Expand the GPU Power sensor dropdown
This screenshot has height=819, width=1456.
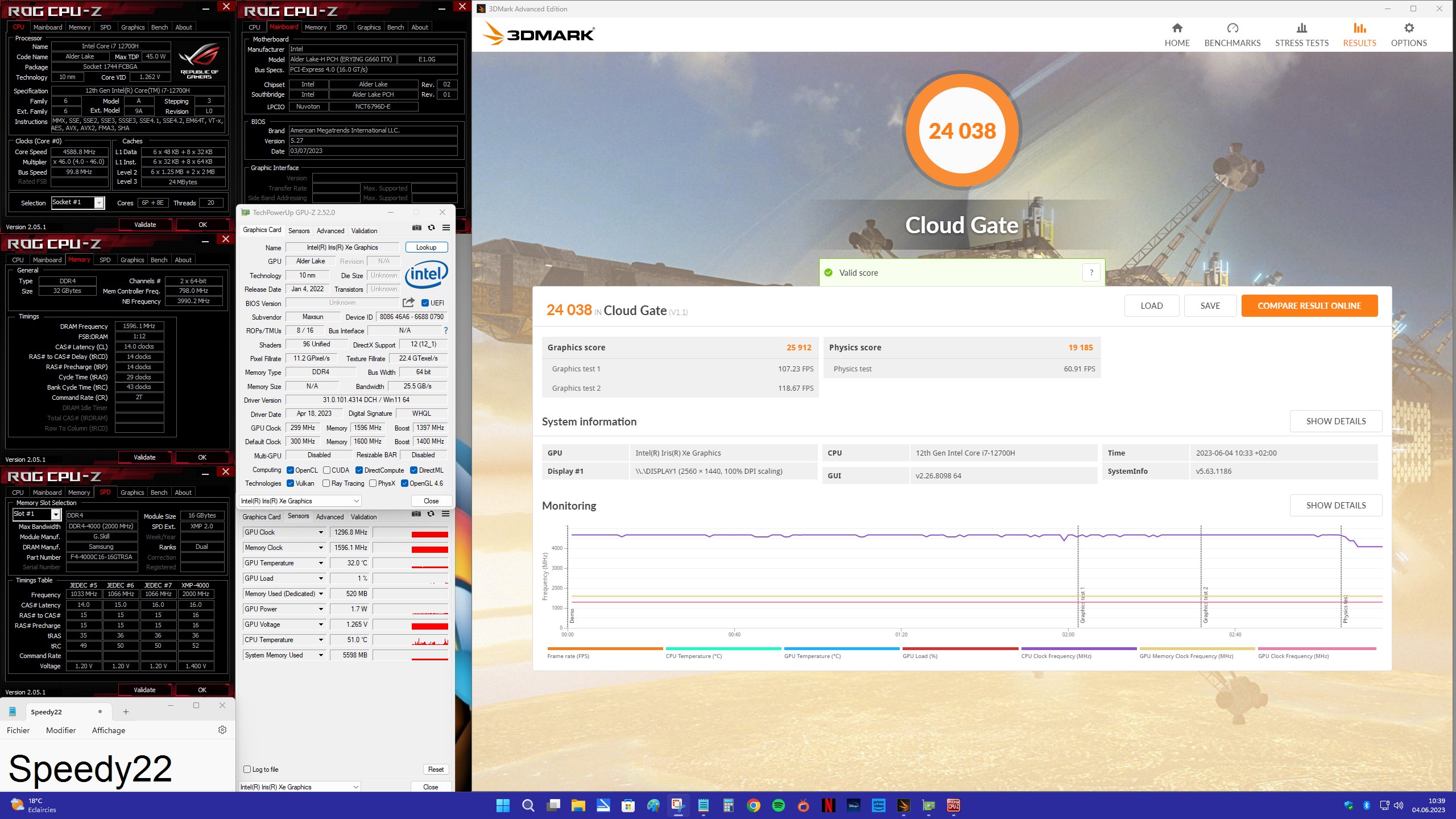coord(321,609)
